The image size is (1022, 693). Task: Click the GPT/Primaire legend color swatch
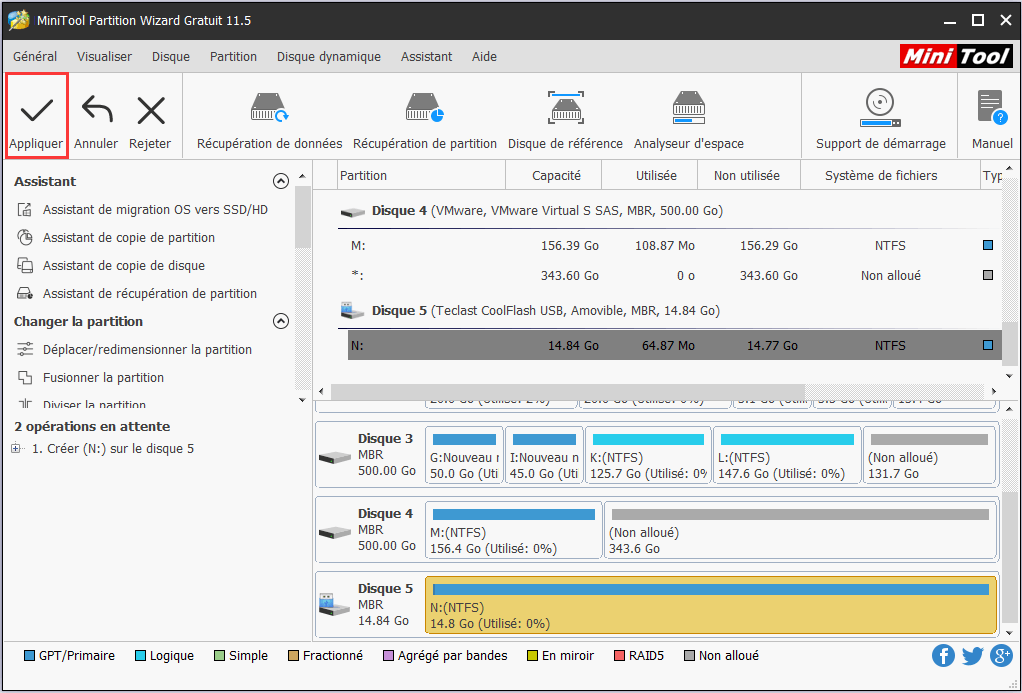(x=29, y=656)
